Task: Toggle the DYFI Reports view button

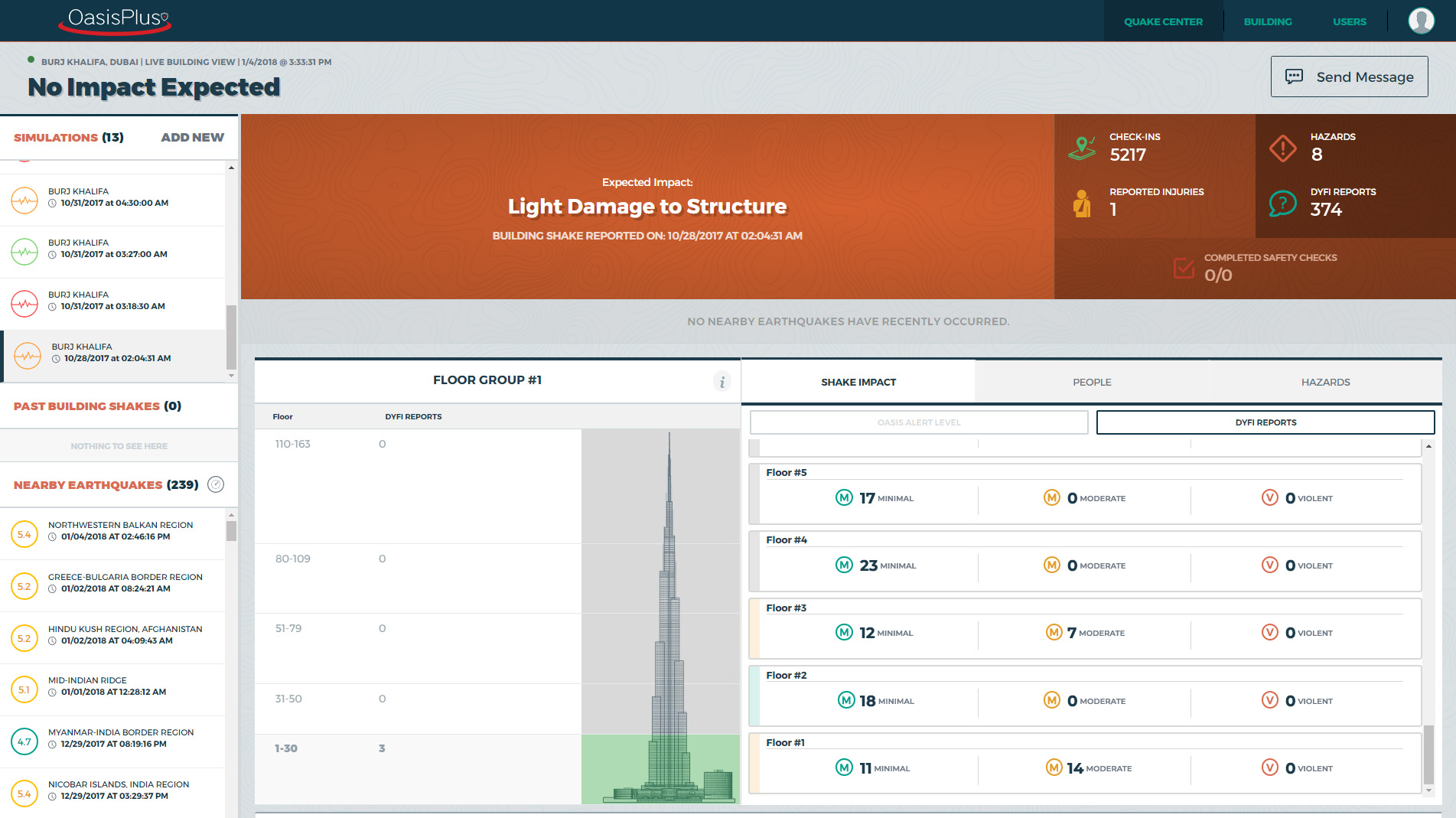Action: (x=1265, y=422)
